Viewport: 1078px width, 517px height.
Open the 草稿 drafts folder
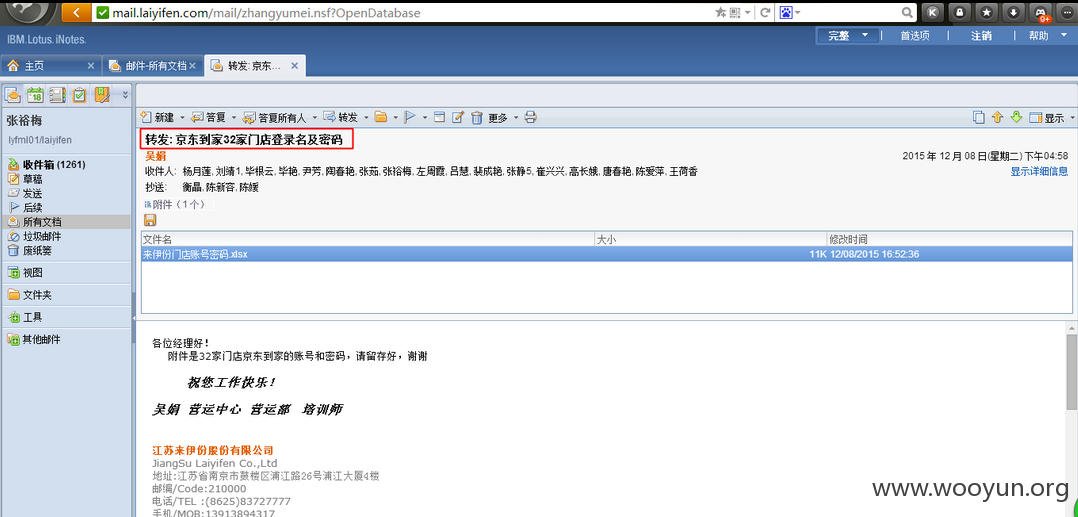(x=32, y=179)
